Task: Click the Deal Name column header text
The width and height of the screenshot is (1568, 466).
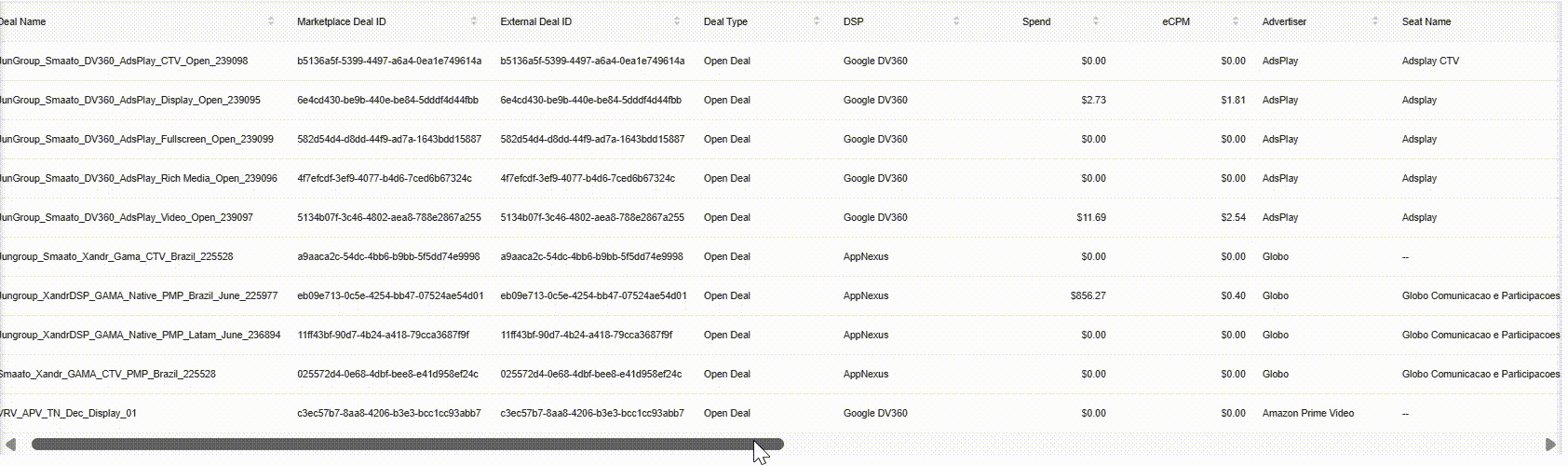Action: click(22, 21)
